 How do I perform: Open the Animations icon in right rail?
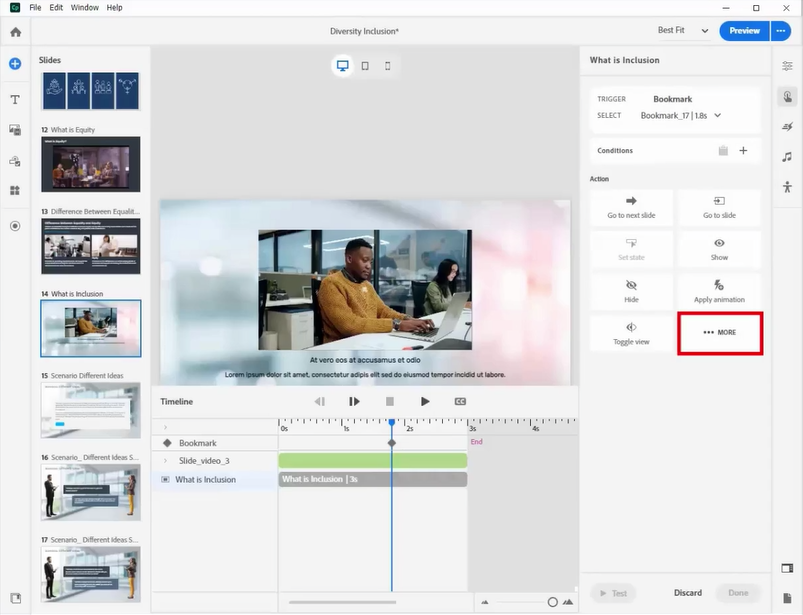coord(787,126)
